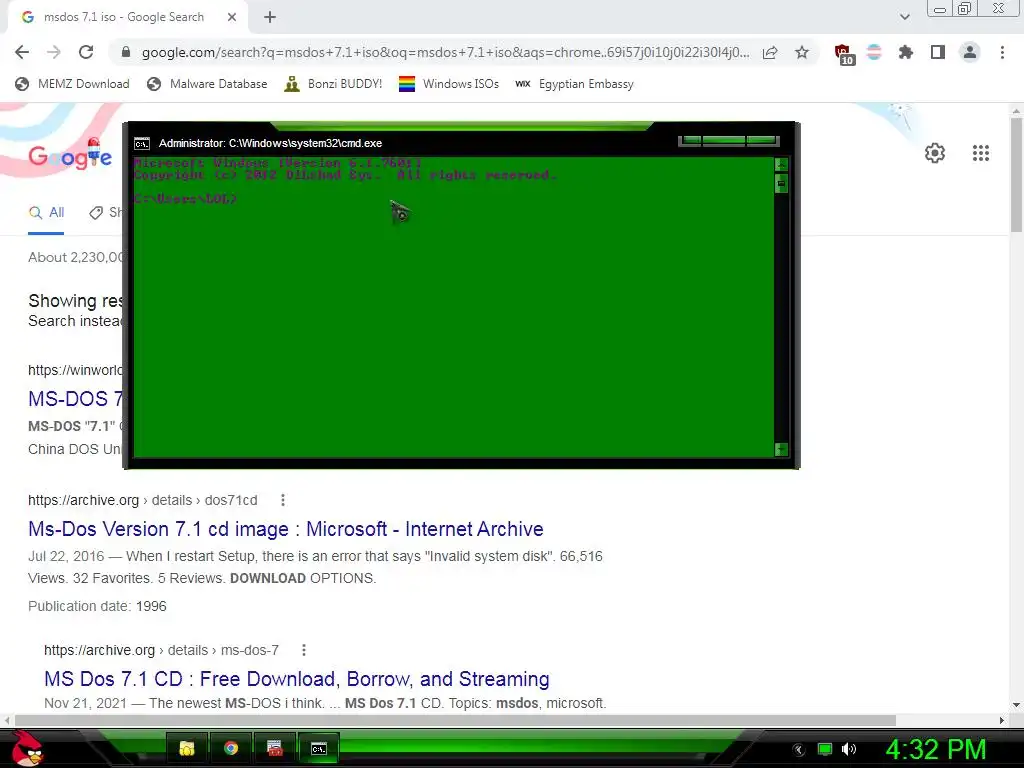Click the 4:32 PM taskbar clock
Screen dimensions: 1024x768
click(x=936, y=750)
